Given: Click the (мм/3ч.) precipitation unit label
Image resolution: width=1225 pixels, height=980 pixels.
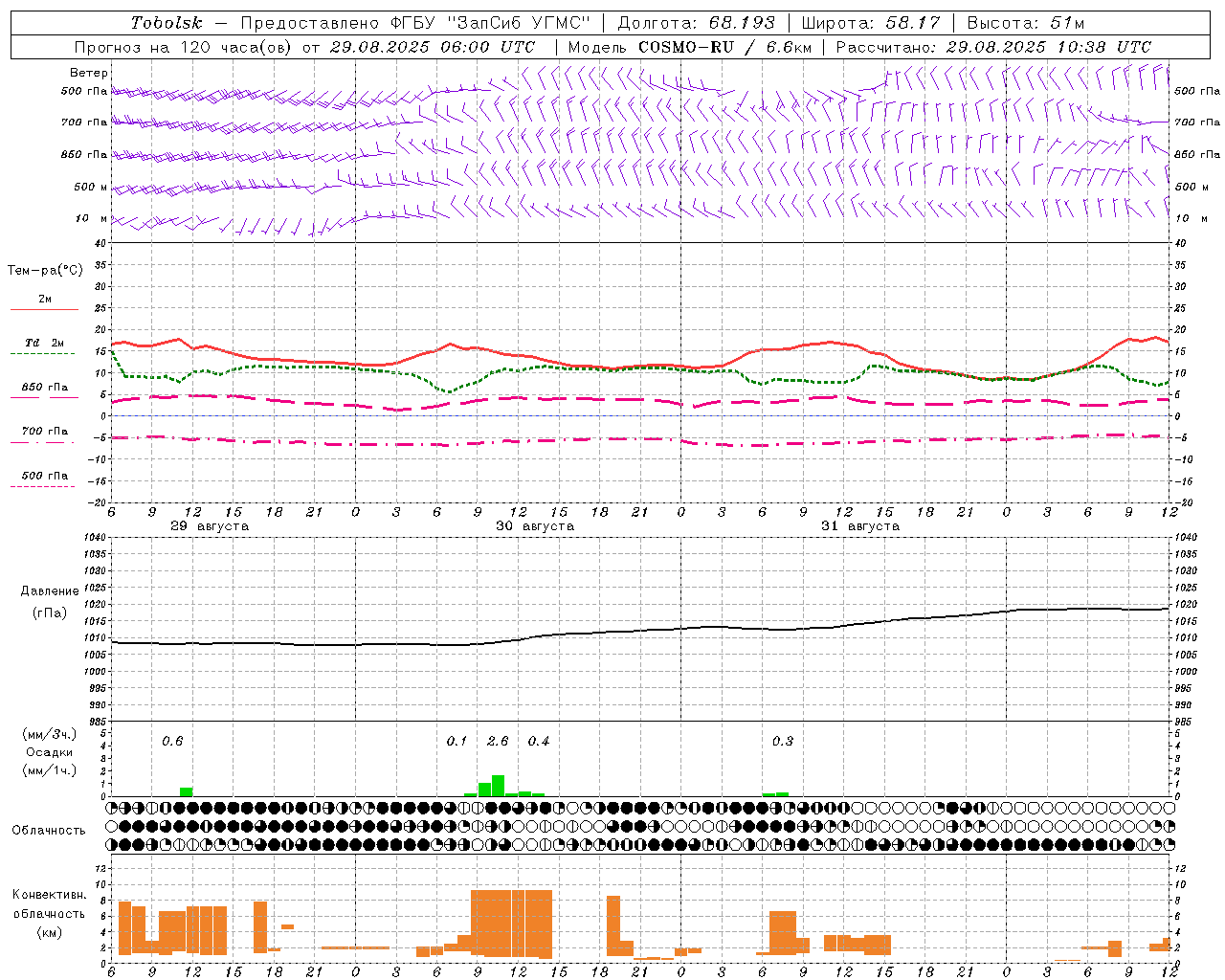Looking at the screenshot, I should pos(50,734).
